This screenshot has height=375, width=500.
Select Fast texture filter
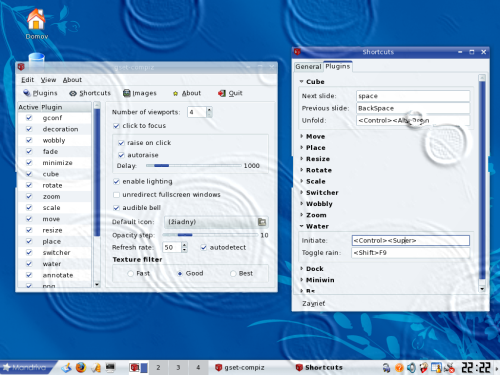point(131,273)
